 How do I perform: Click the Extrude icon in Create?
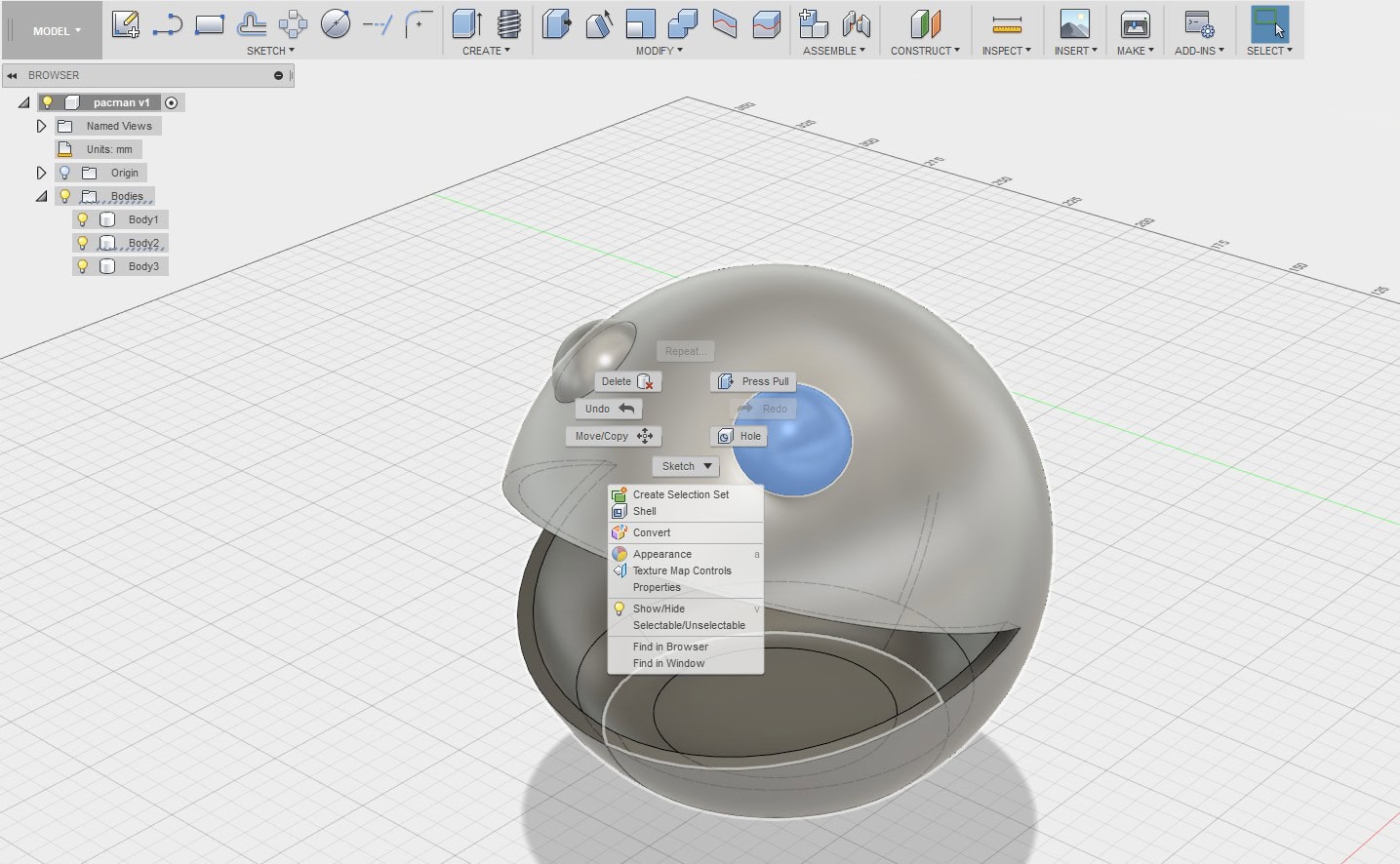(x=467, y=24)
